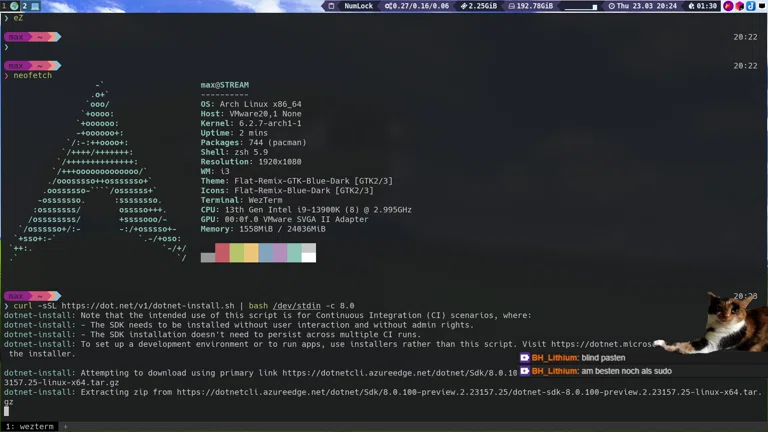Screen dimensions: 768x432
Task: Open a new wezterm tab with plus button
Action: 65,426
